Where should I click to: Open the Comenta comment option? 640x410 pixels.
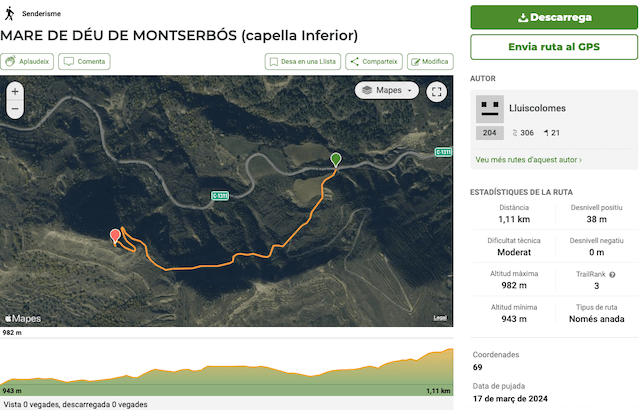84,61
